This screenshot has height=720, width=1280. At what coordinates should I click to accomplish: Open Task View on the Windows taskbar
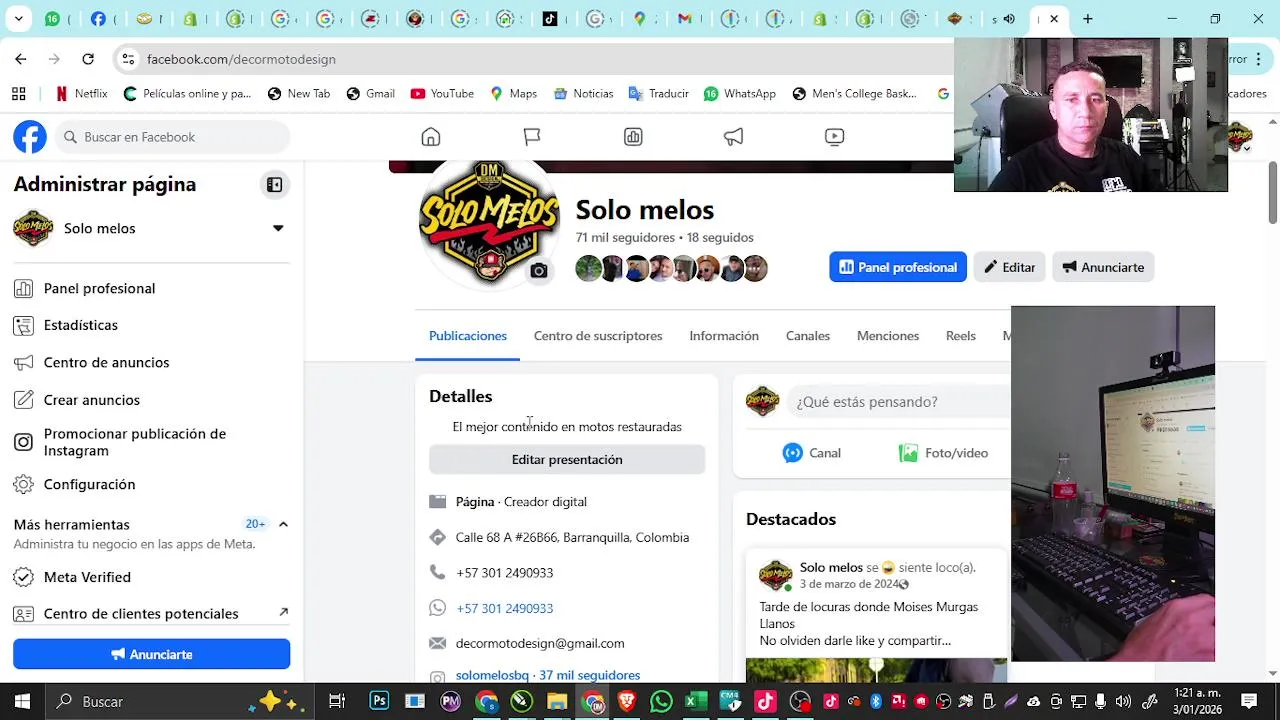(x=337, y=701)
